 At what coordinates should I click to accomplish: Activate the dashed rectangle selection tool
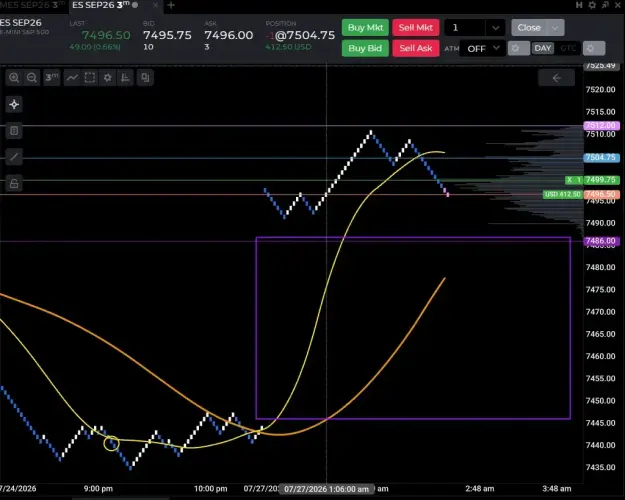click(90, 77)
